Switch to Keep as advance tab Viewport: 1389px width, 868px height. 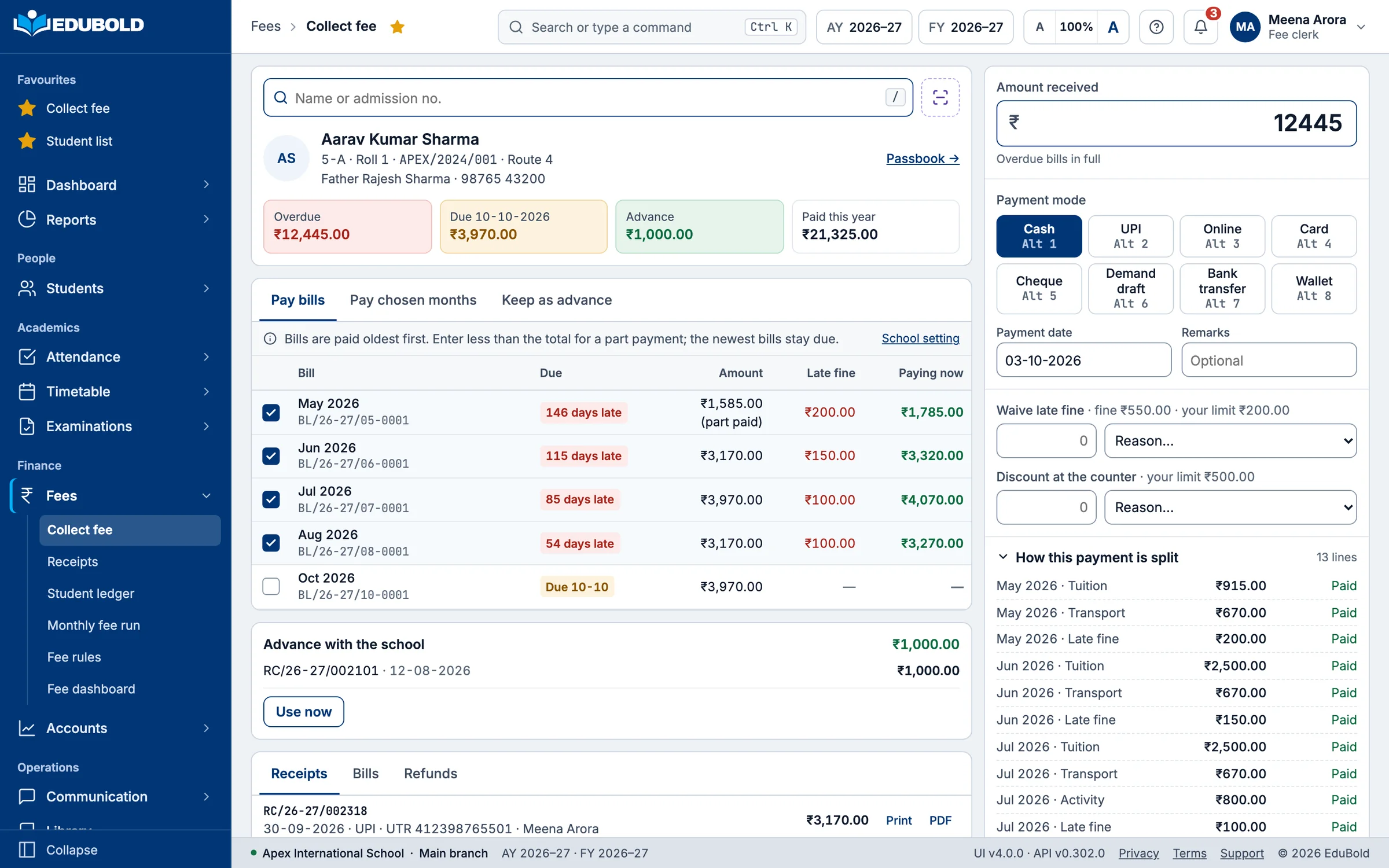[x=556, y=300]
